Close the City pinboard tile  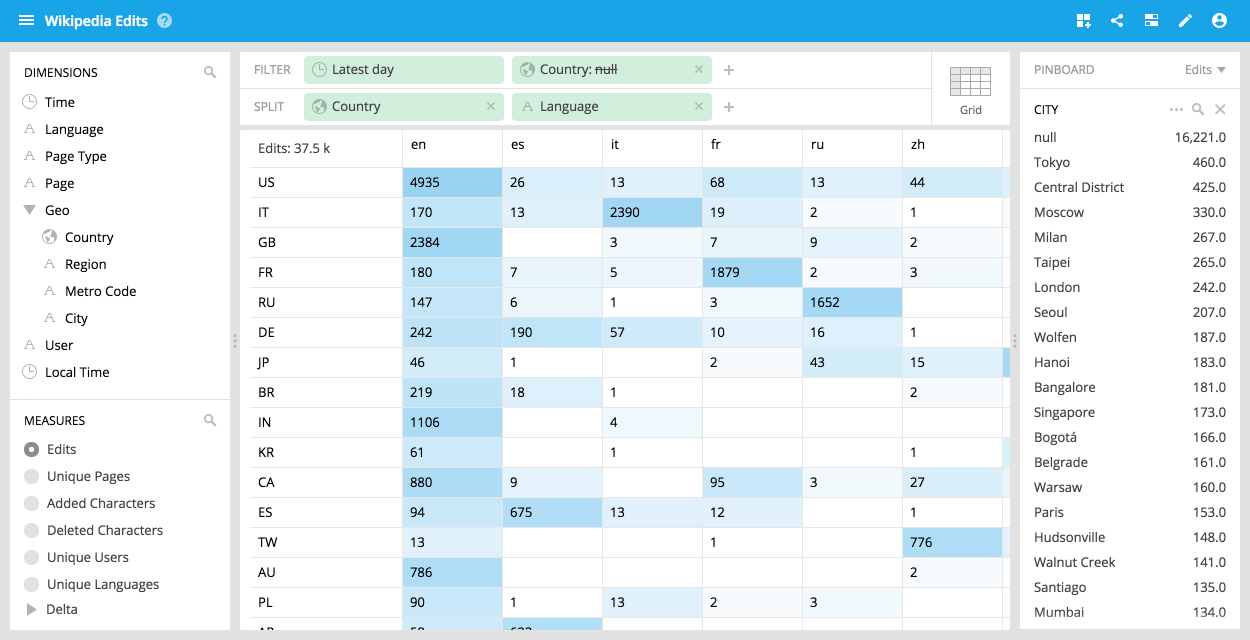pos(1220,109)
